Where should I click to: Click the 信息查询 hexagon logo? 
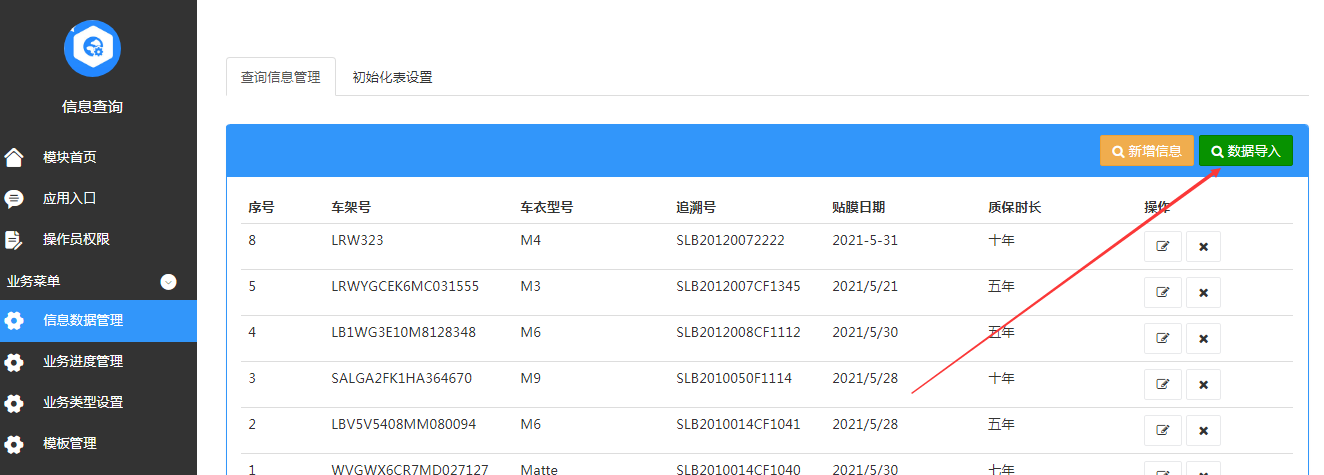click(x=92, y=47)
